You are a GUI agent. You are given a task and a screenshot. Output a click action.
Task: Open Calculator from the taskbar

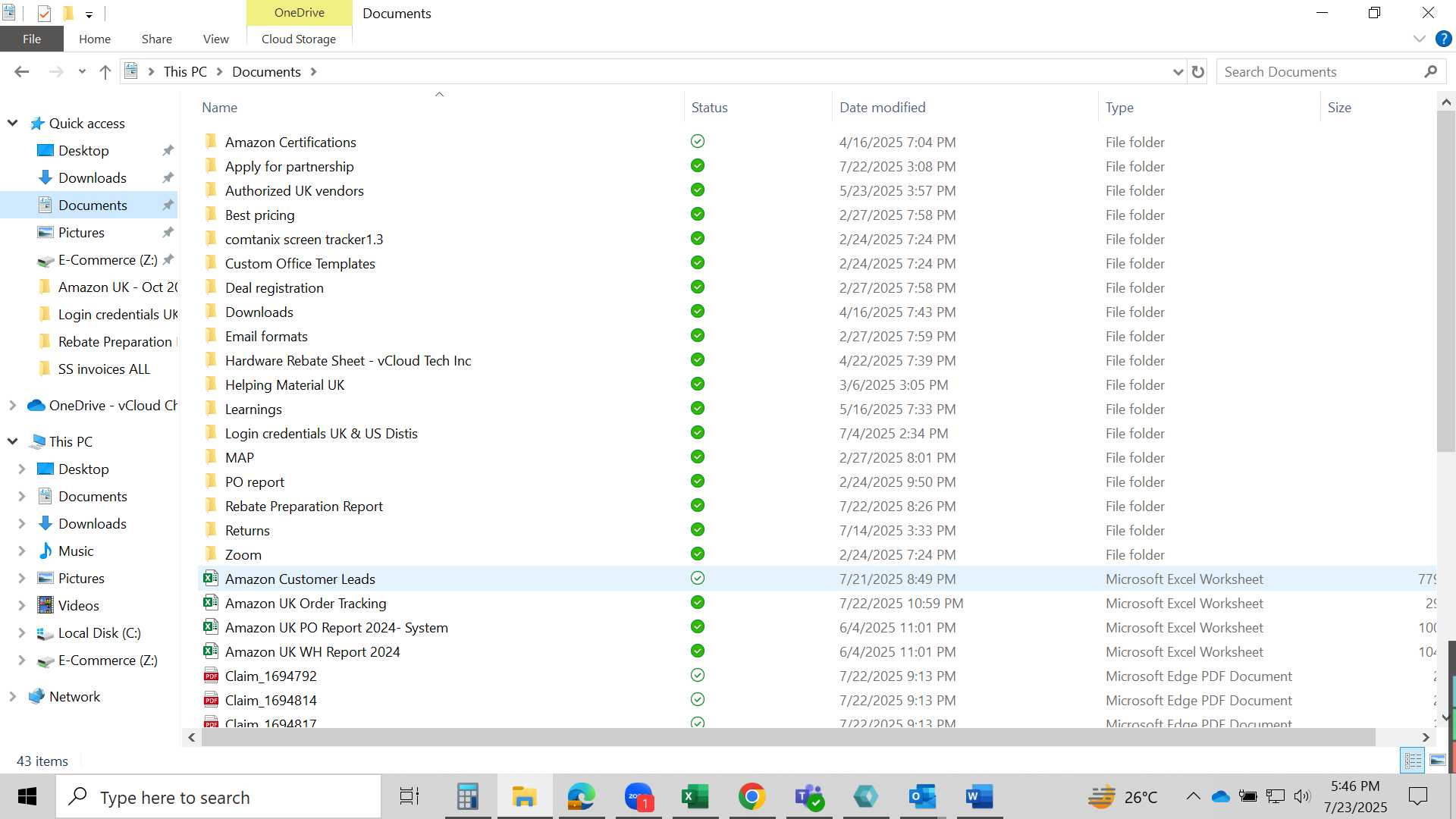point(468,796)
